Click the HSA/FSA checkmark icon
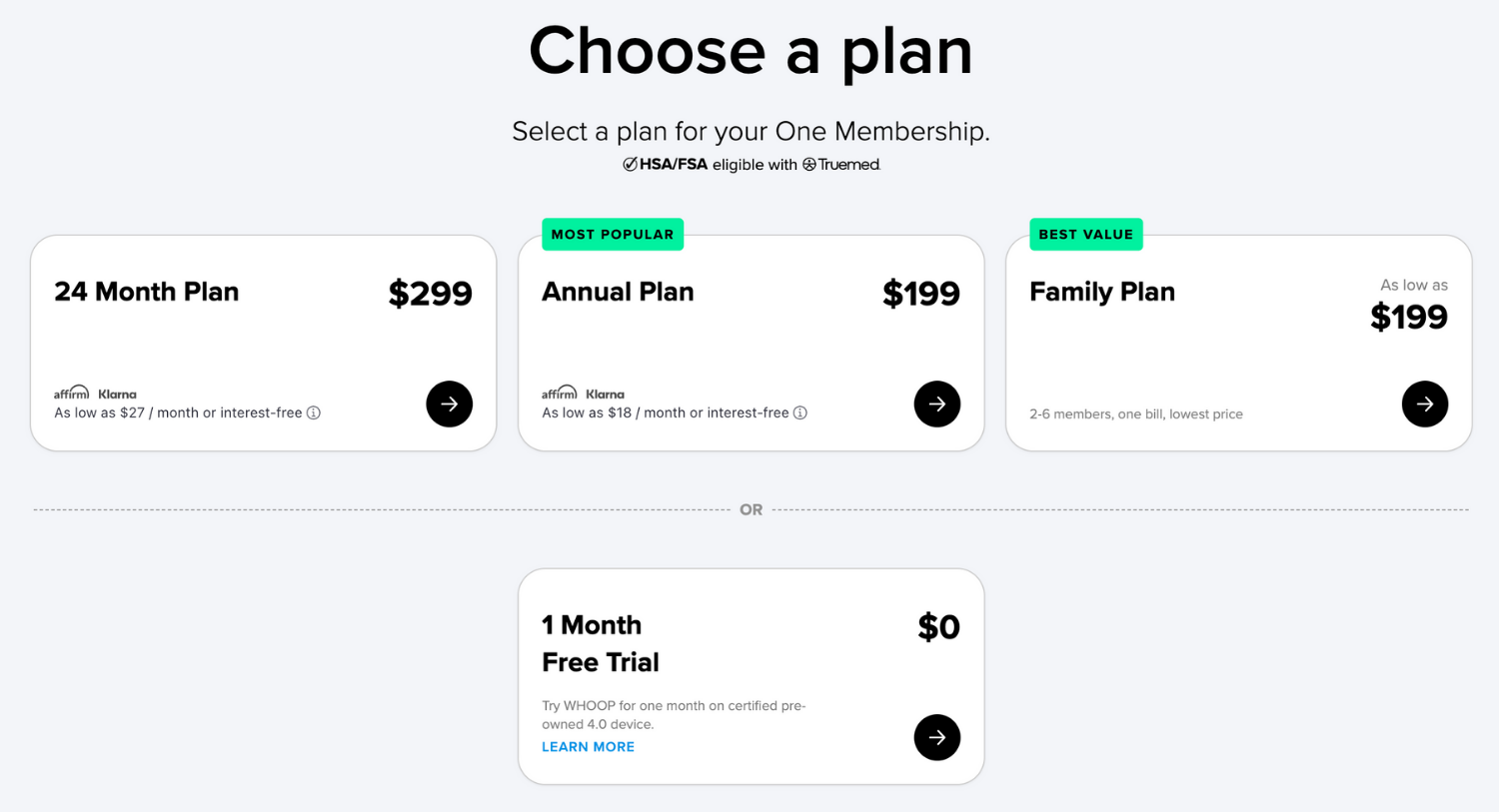The height and width of the screenshot is (812, 1499). [x=630, y=164]
